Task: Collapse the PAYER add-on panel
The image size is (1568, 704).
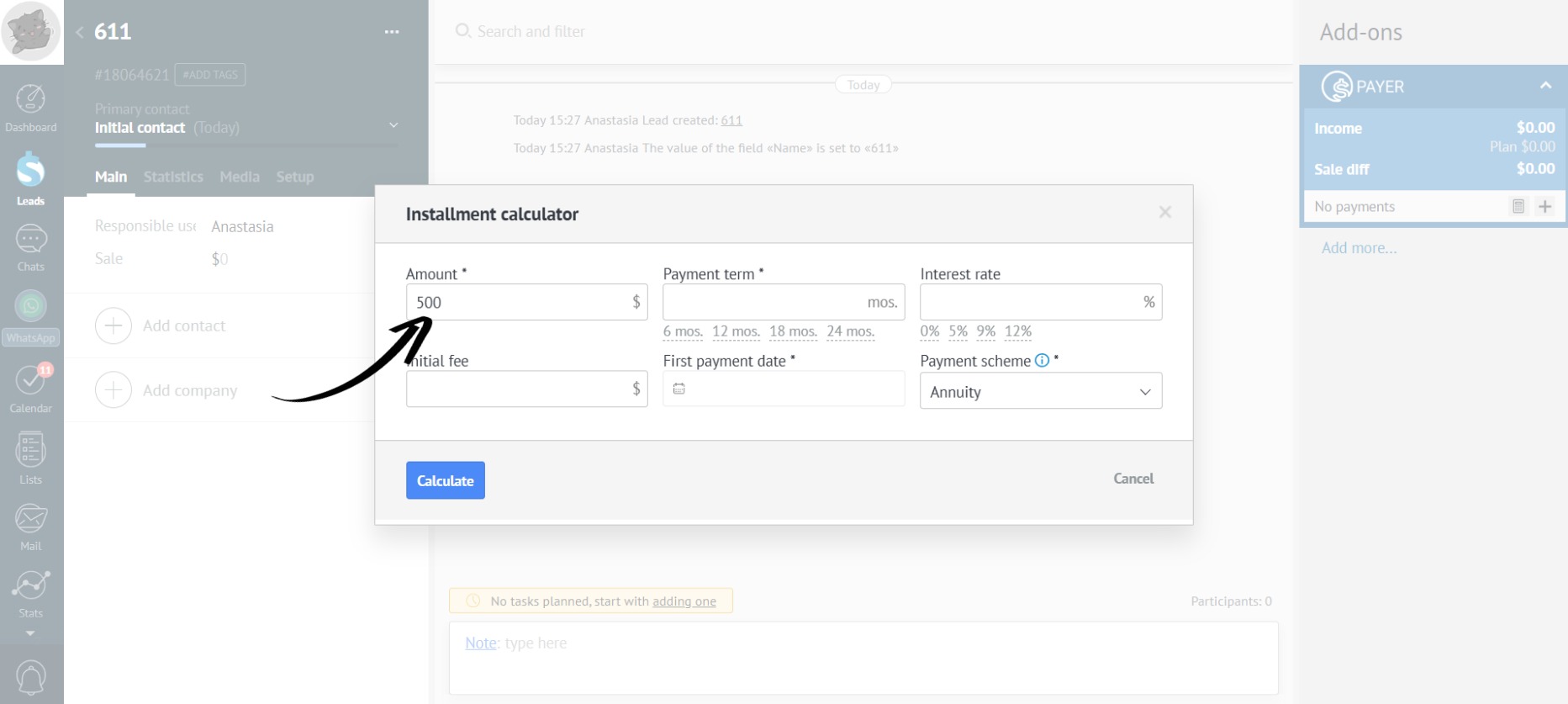Action: (1544, 86)
